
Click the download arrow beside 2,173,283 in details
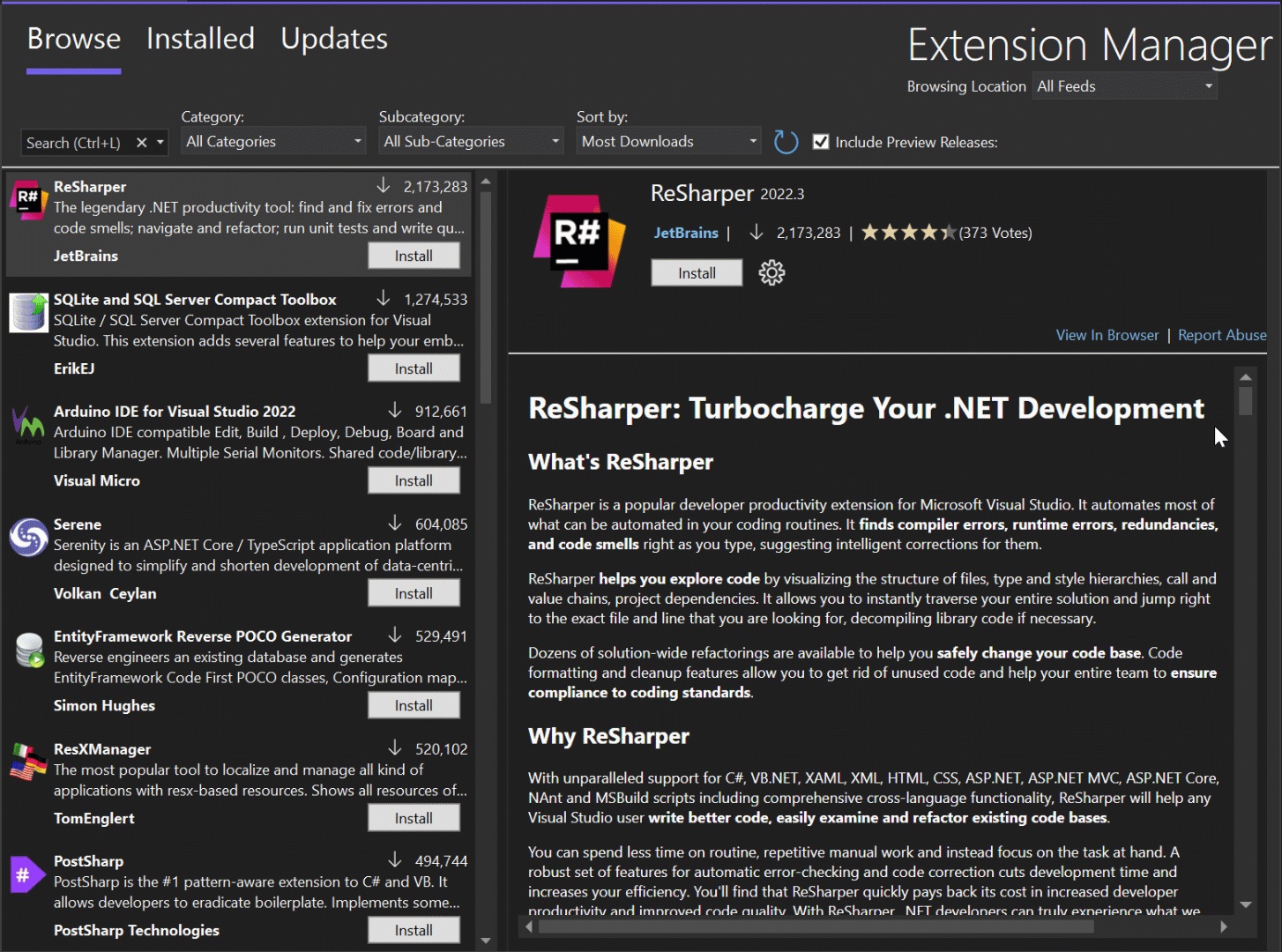756,232
